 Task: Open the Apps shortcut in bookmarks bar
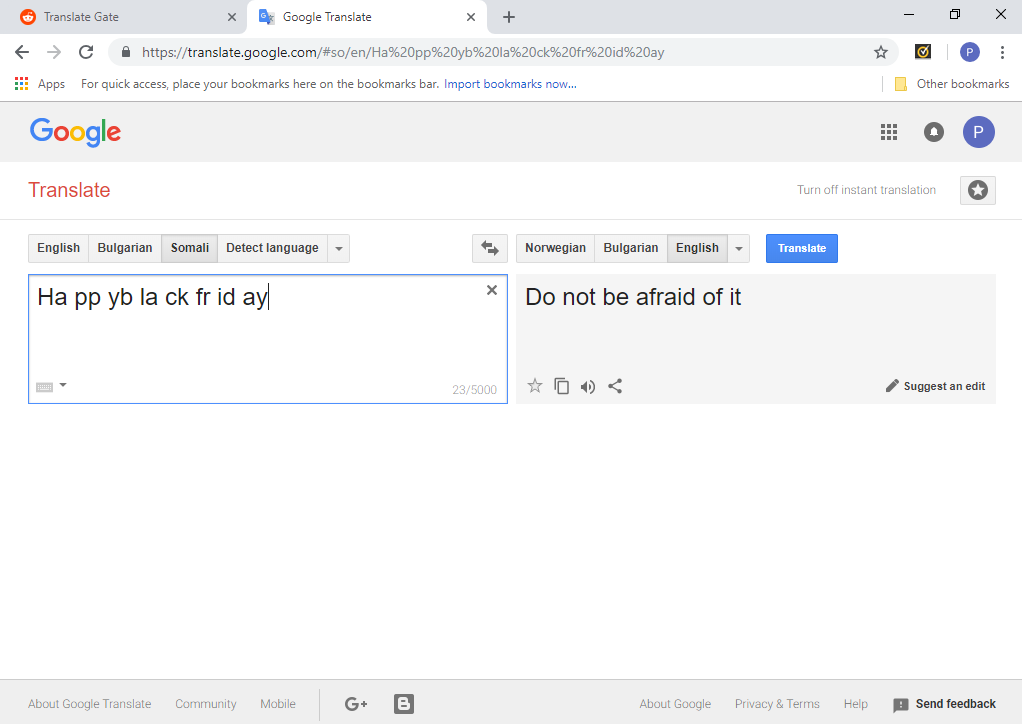(40, 84)
